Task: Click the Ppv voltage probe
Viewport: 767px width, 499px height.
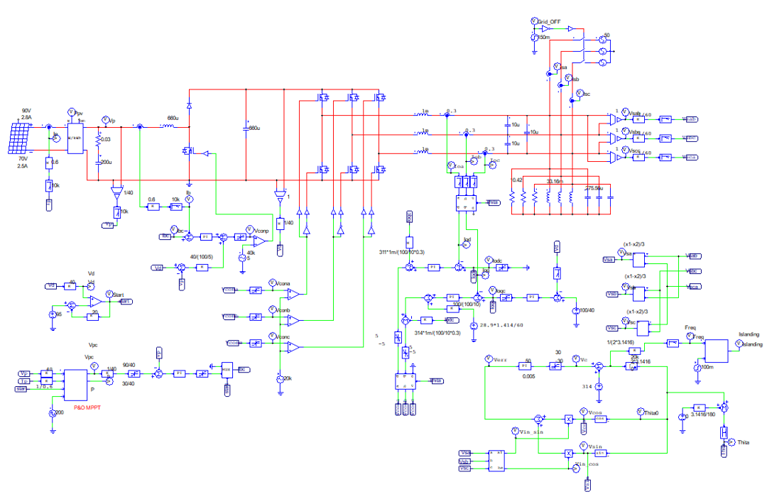Action: pyautogui.click(x=71, y=112)
